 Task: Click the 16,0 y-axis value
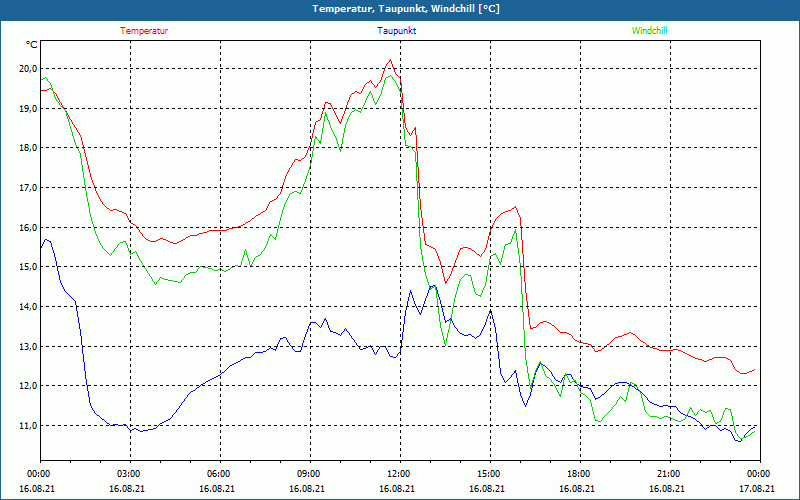[x=28, y=227]
